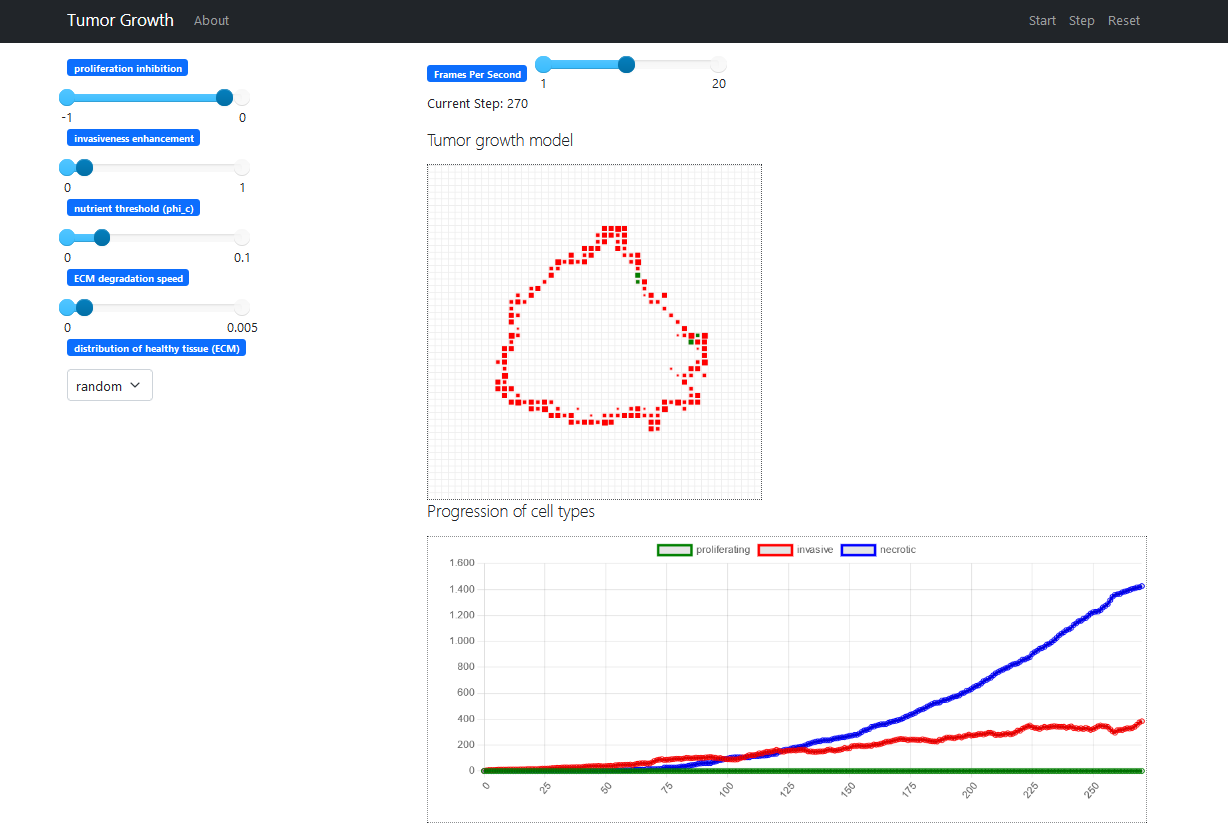Click the ECM degradation speed slider handle

pos(84,308)
